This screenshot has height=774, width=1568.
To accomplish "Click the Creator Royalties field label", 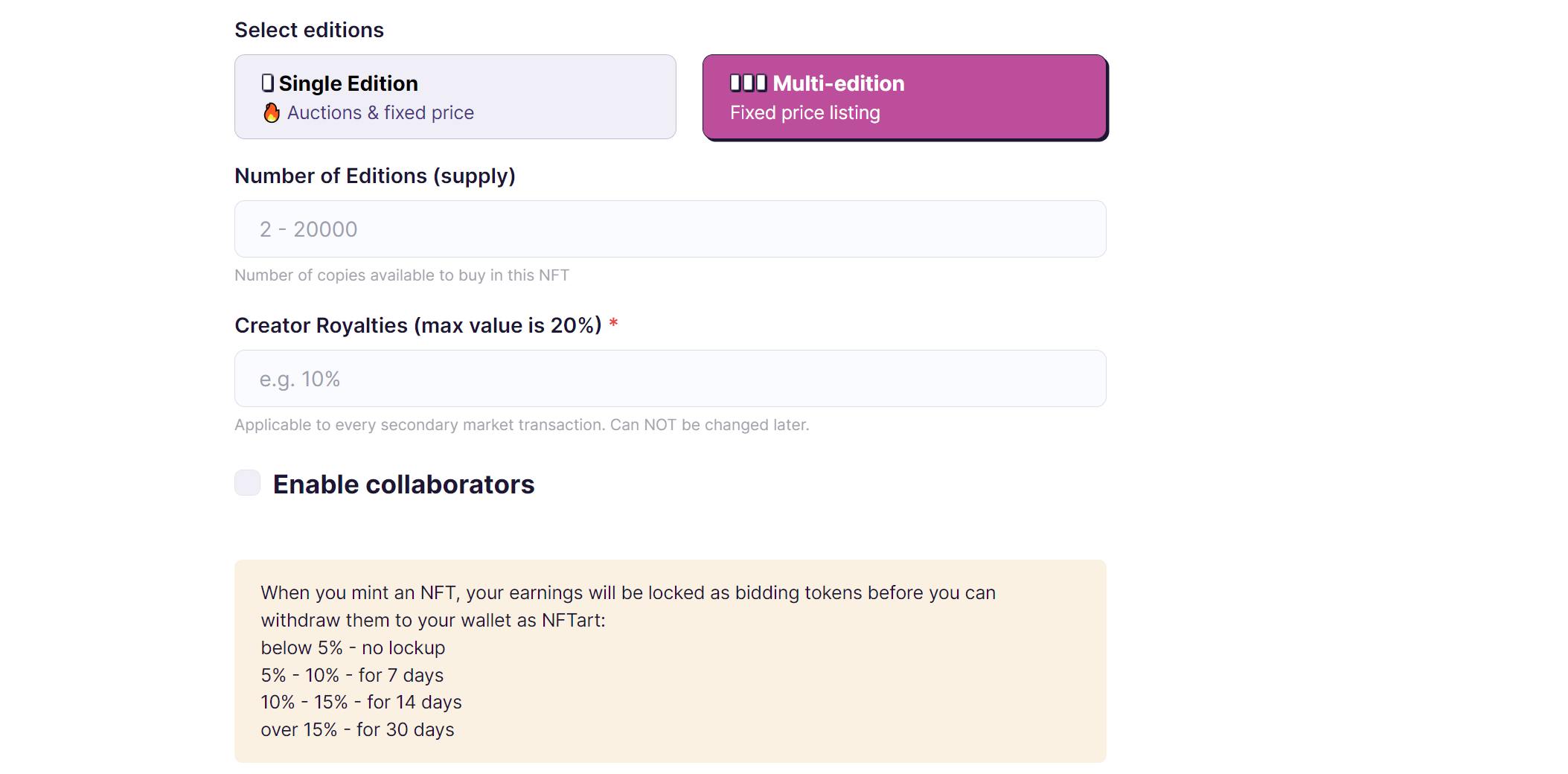I will [417, 325].
